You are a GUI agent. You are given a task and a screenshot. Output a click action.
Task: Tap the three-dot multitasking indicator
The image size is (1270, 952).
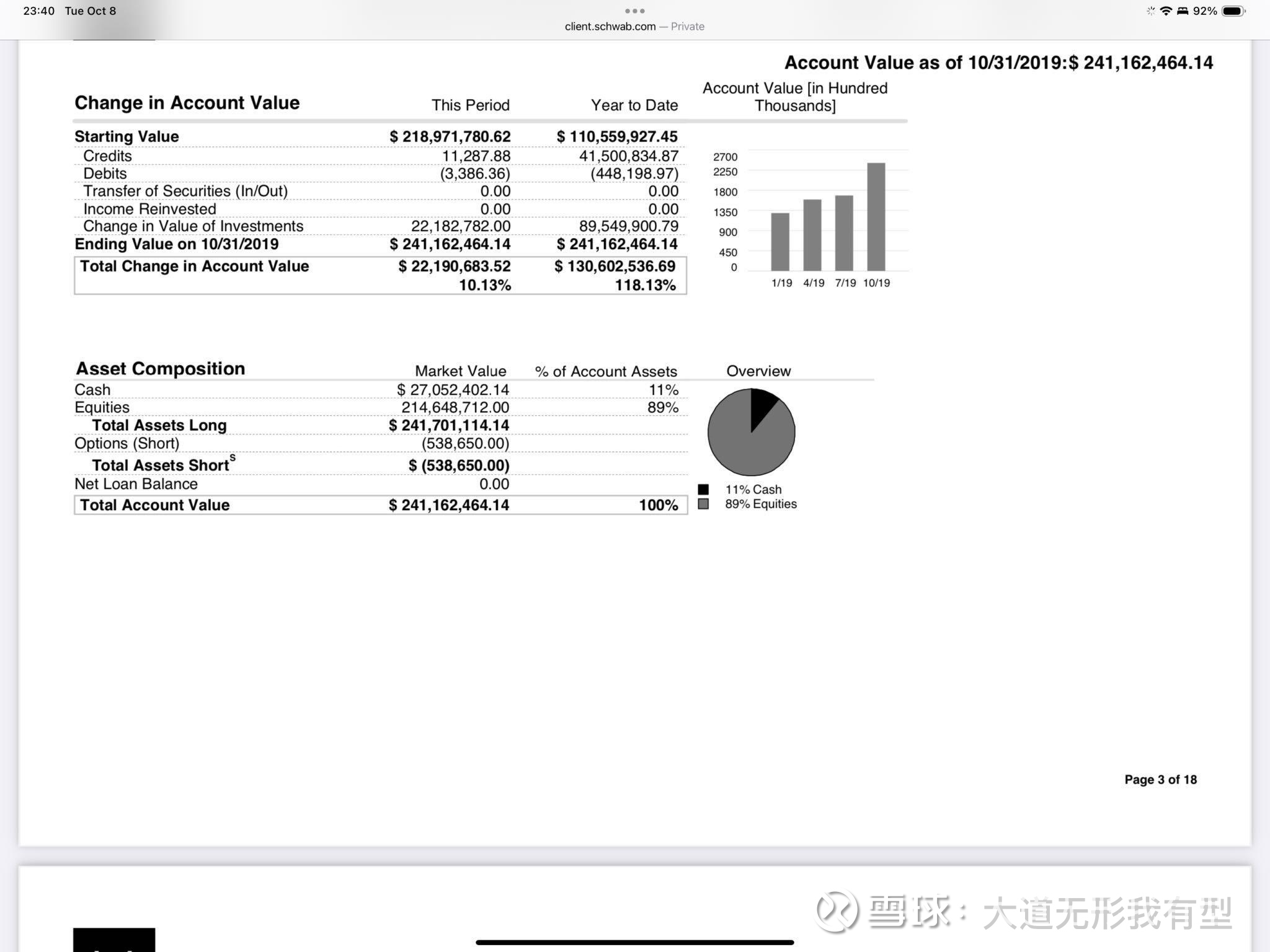point(634,11)
